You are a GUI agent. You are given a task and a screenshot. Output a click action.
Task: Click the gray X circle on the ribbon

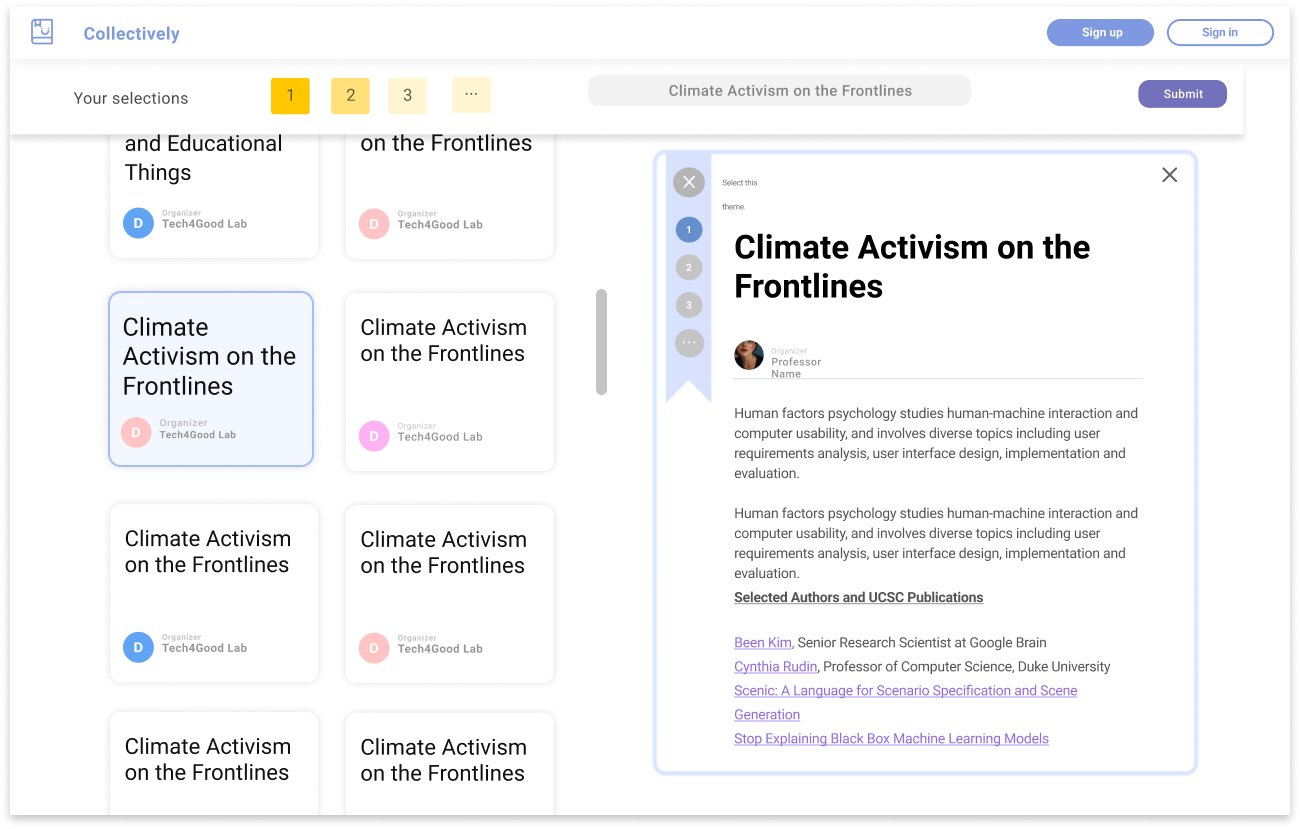click(x=689, y=182)
